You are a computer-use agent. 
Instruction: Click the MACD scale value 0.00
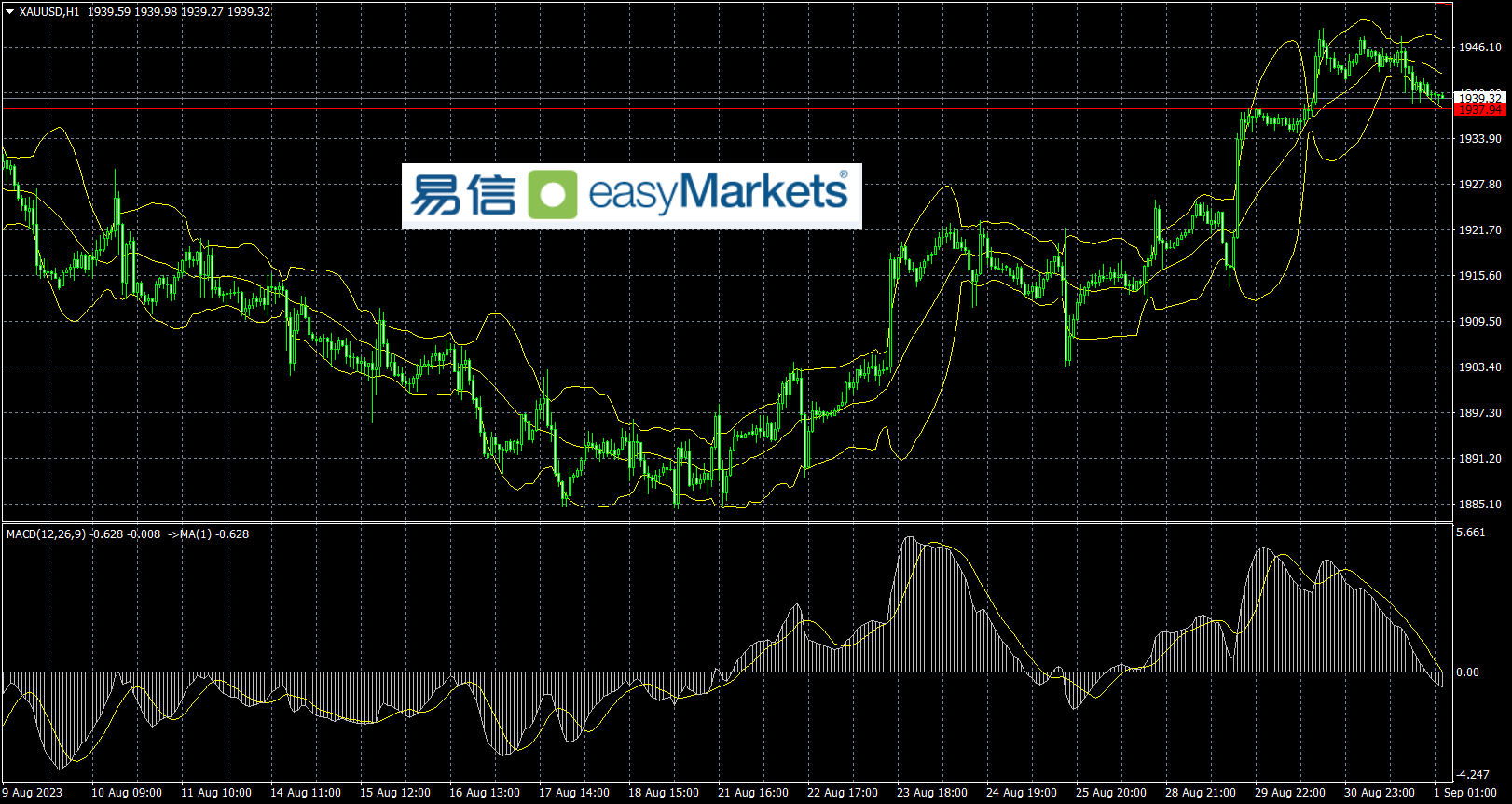[1467, 672]
